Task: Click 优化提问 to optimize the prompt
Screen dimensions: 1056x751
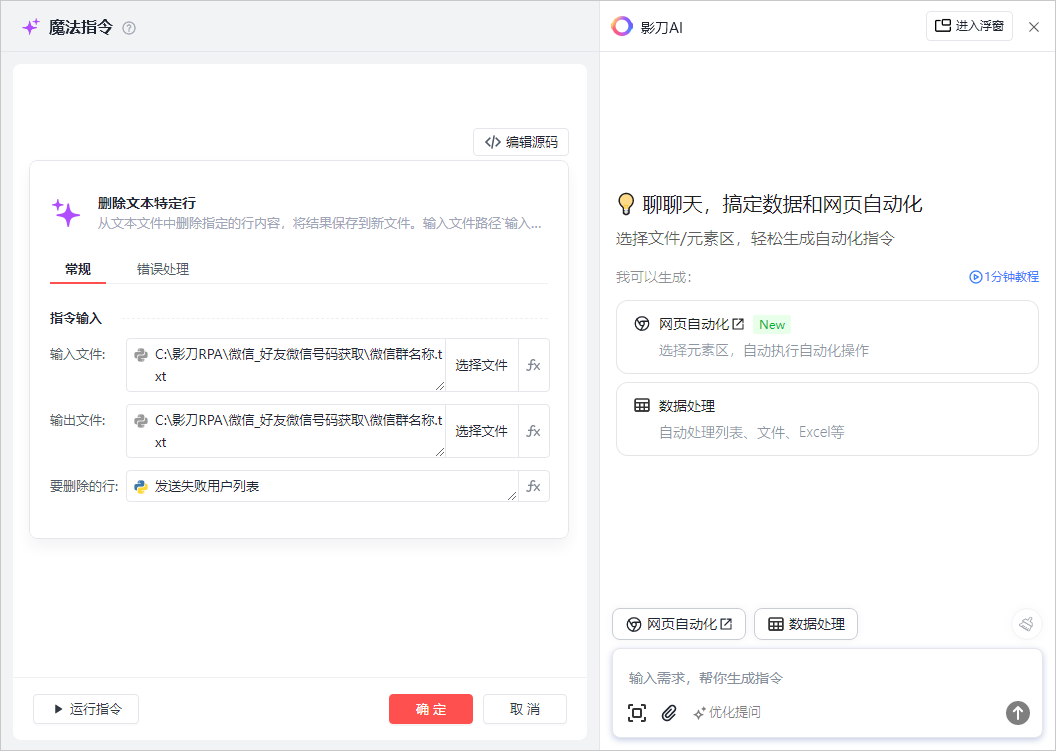Action: tap(727, 713)
